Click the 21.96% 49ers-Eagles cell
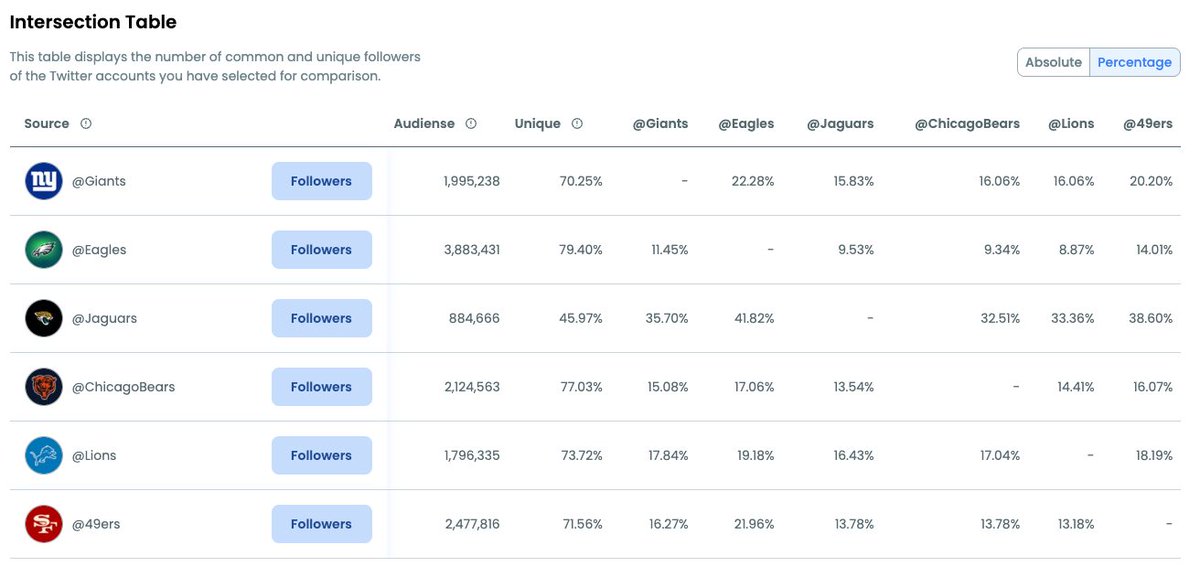 point(753,524)
